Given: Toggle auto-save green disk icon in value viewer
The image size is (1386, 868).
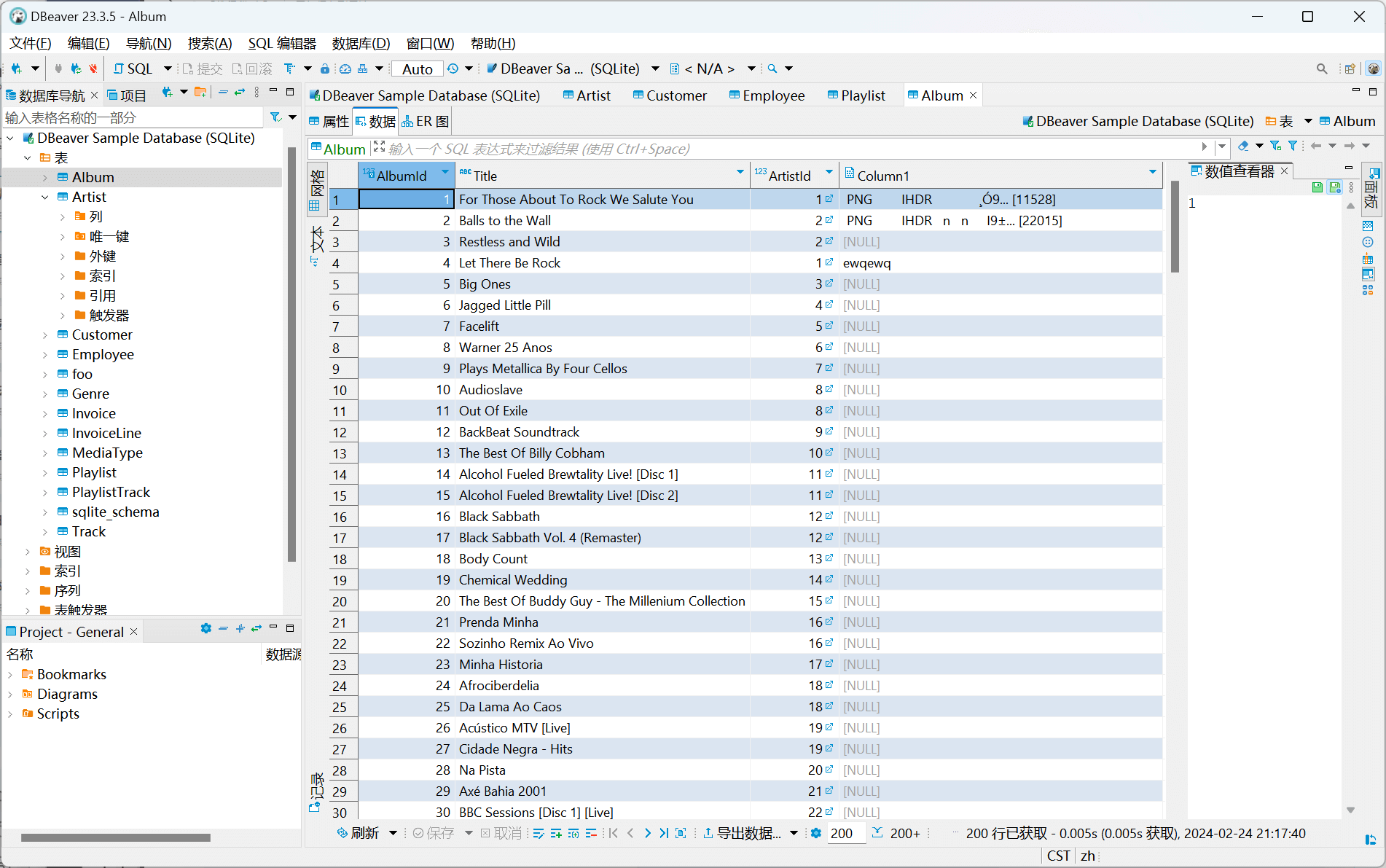Looking at the screenshot, I should point(1334,187).
